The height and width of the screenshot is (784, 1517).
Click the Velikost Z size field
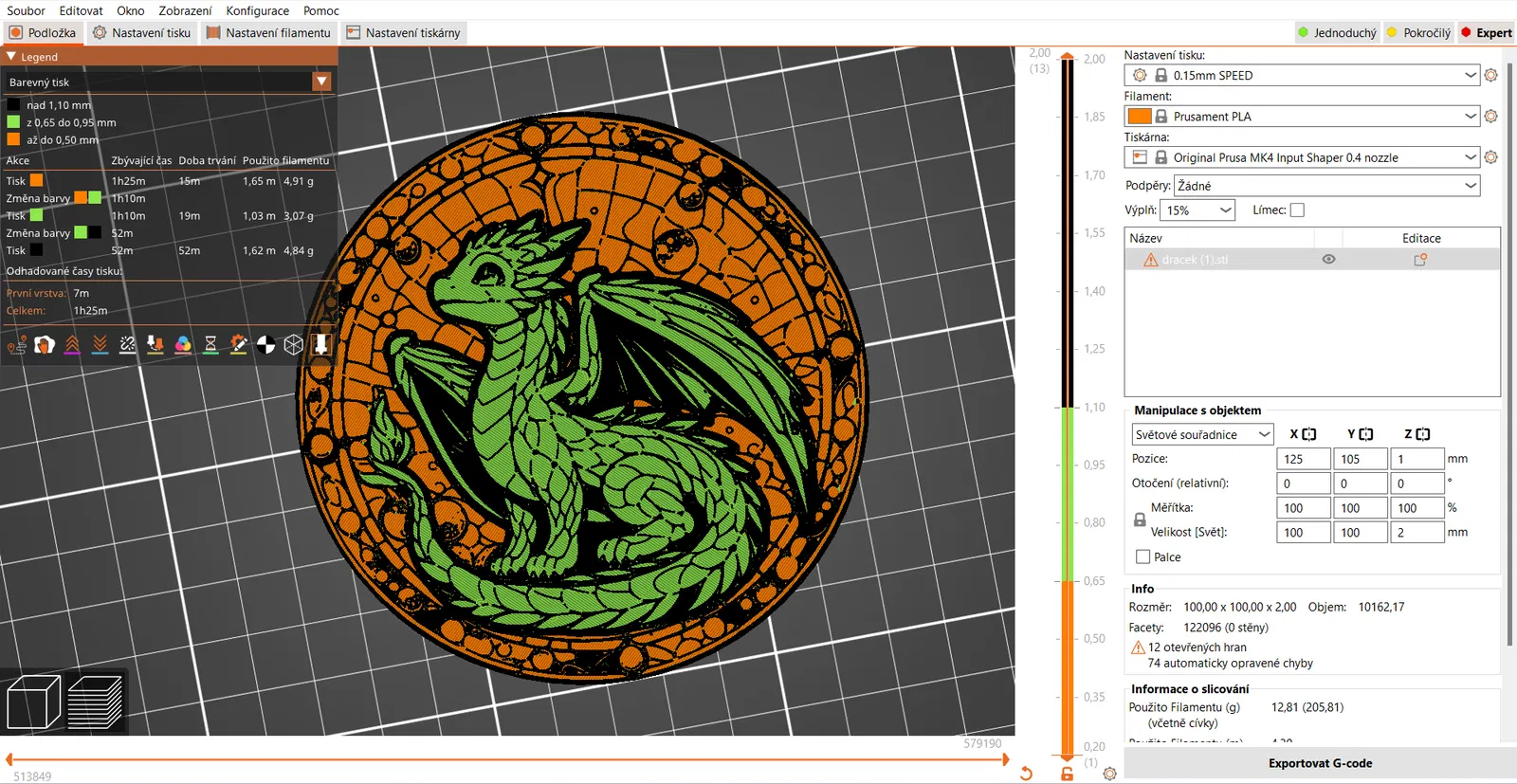click(1417, 533)
